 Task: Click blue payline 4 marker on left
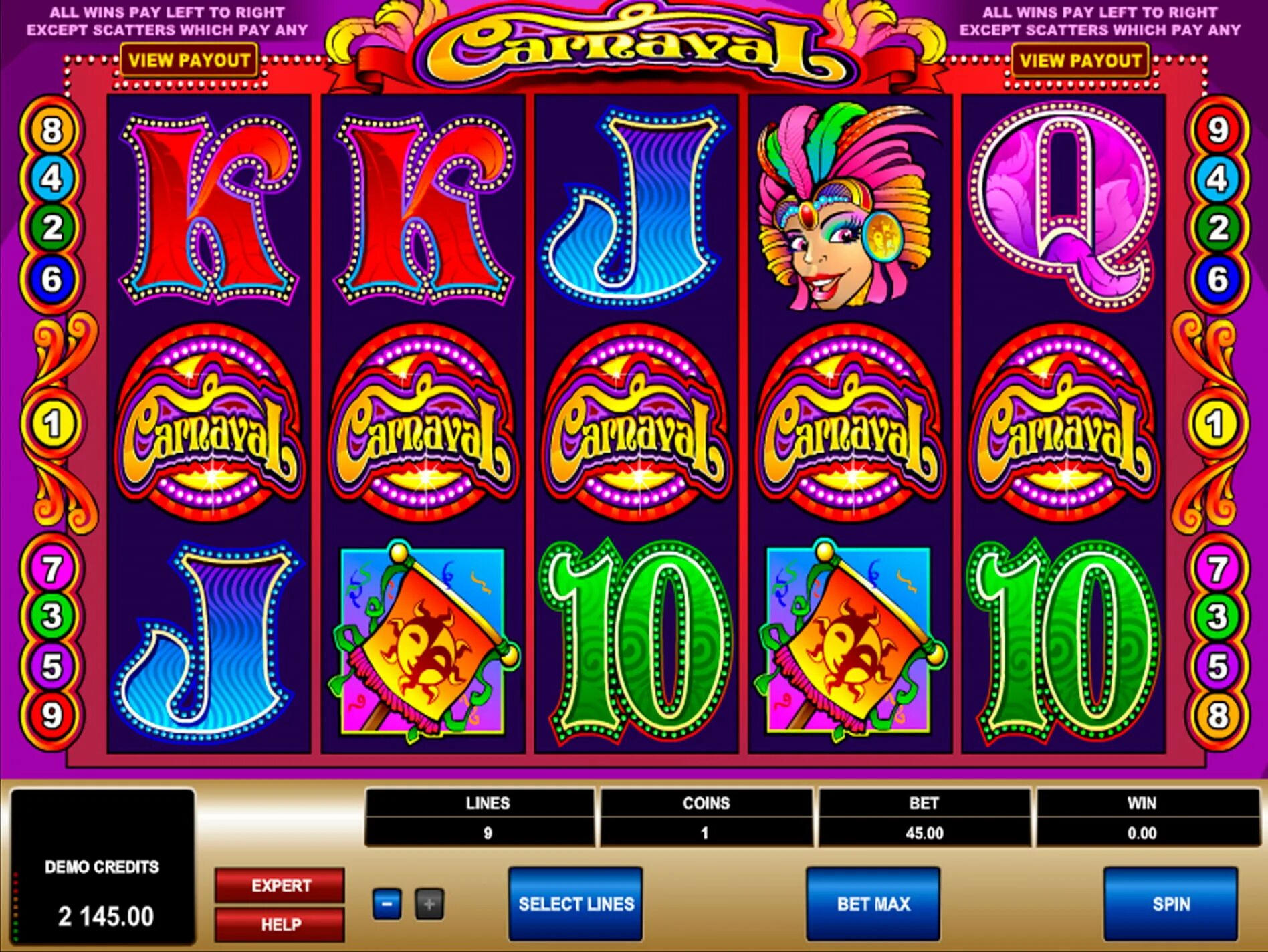click(x=51, y=178)
